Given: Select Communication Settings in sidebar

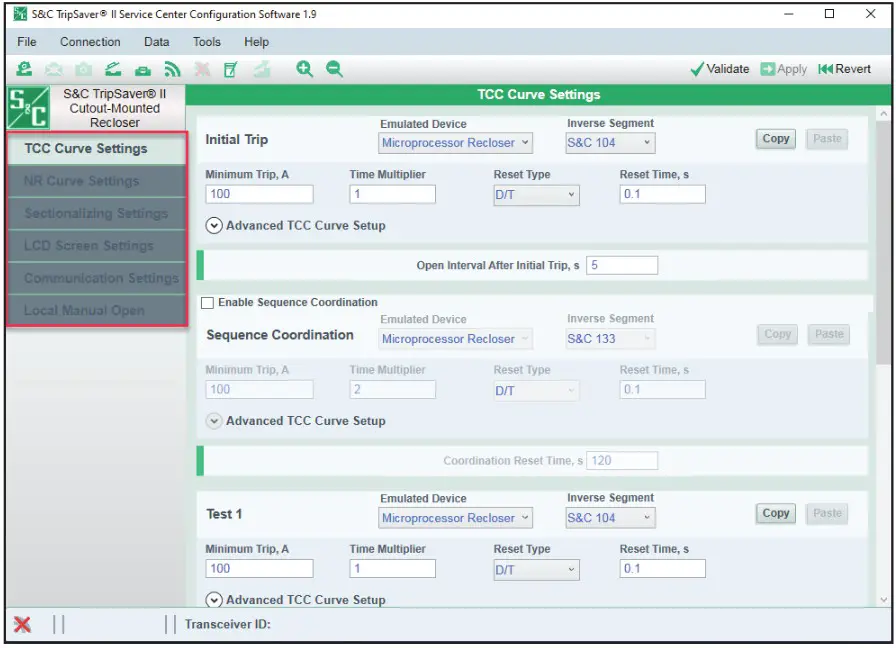Looking at the screenshot, I should 97,278.
